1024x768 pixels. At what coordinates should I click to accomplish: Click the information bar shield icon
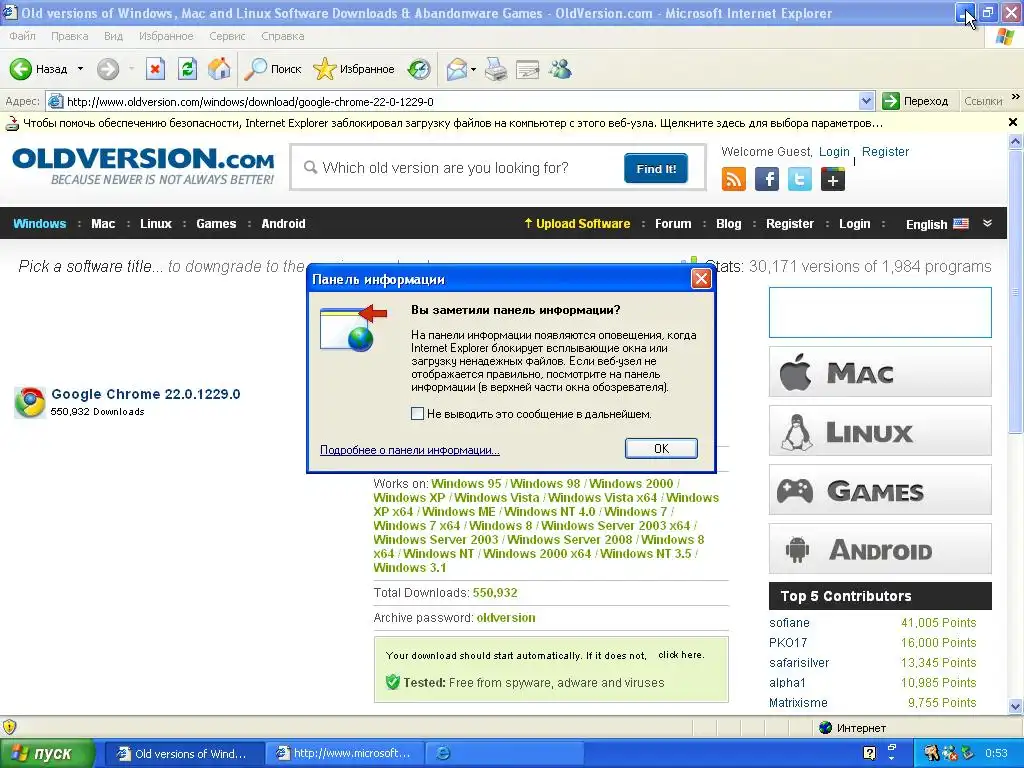[x=12, y=123]
